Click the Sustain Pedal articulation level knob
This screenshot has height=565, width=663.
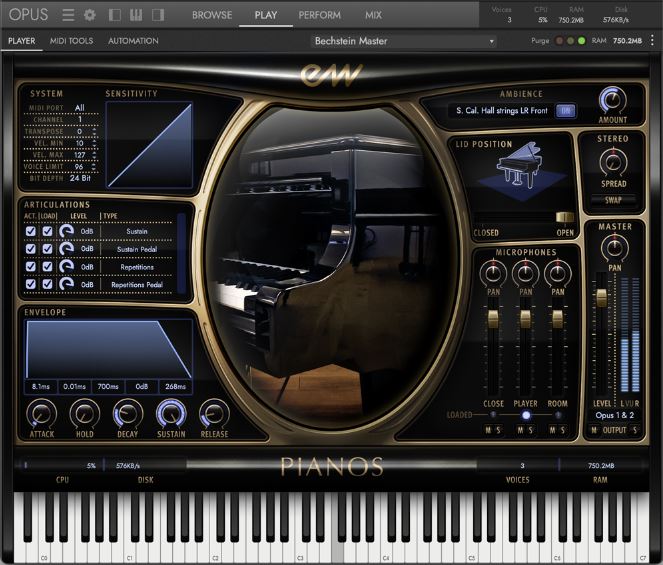click(x=66, y=249)
